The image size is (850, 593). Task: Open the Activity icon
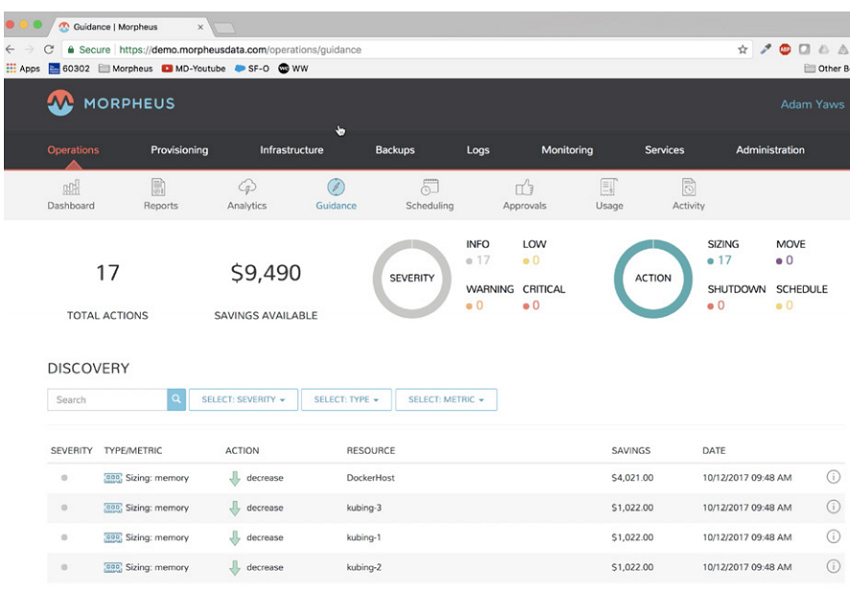689,188
